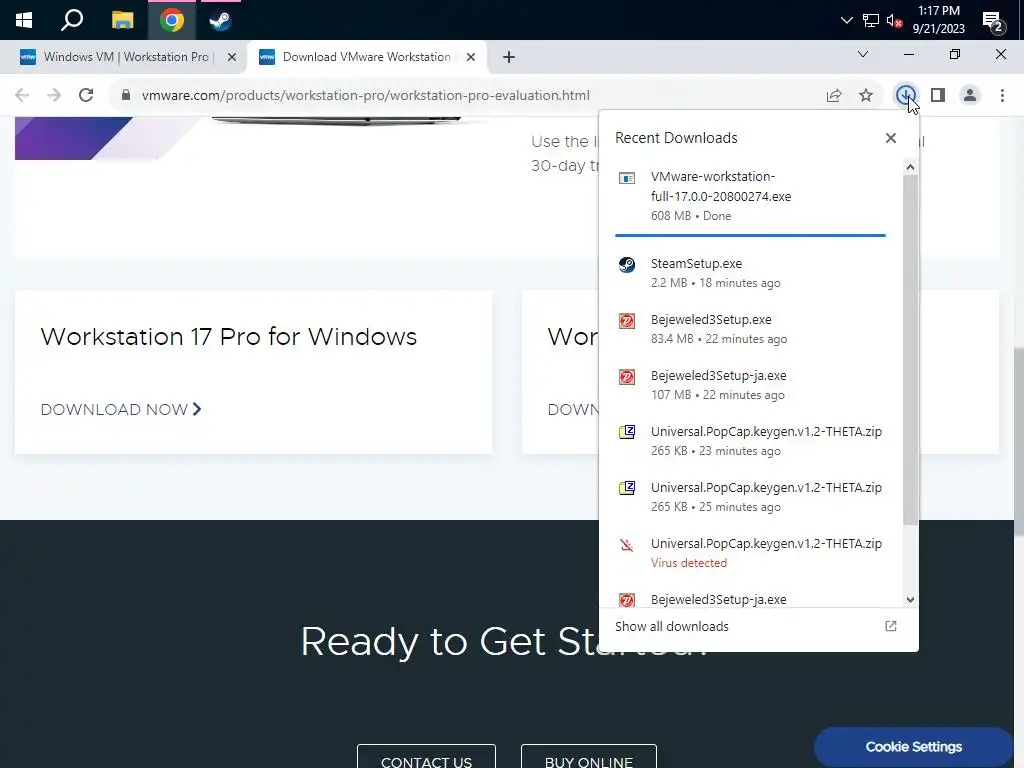Open downloads page via external-link icon

tap(891, 626)
